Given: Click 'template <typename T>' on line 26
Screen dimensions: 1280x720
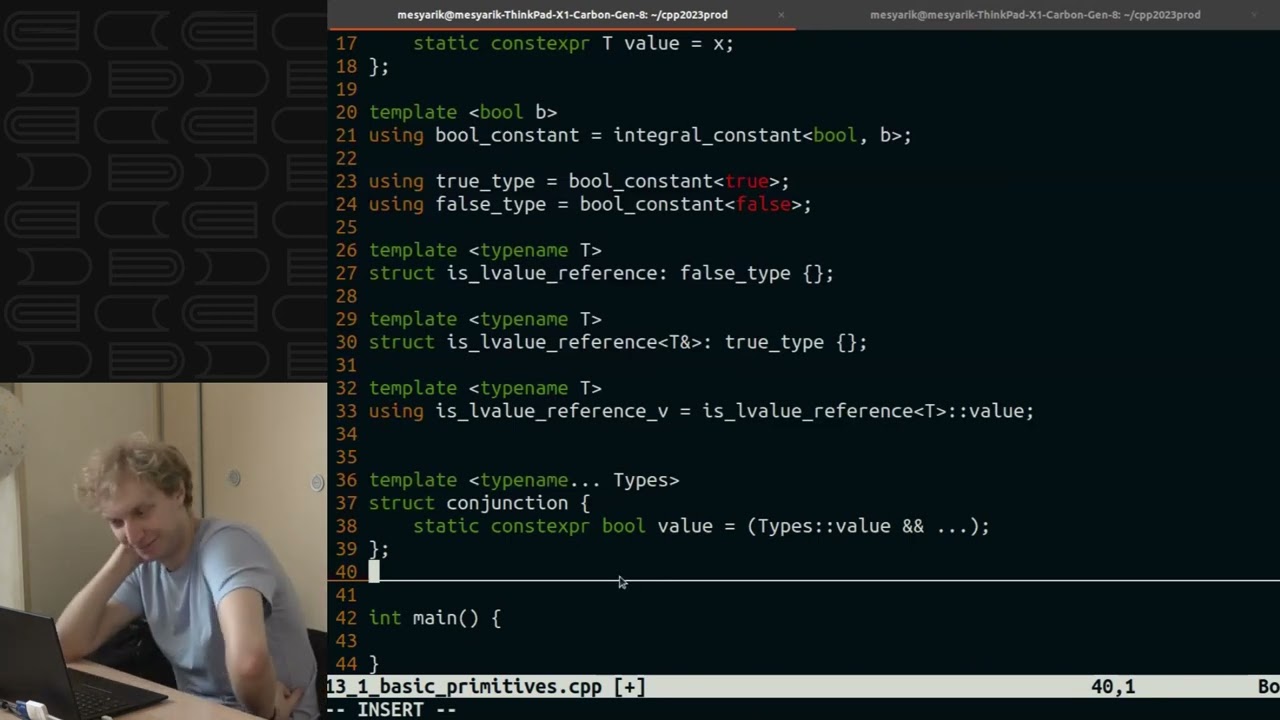Looking at the screenshot, I should click(x=485, y=250).
